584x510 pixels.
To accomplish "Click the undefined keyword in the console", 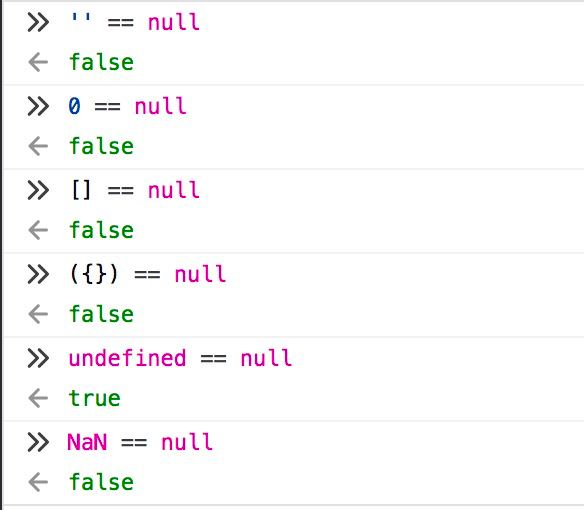I will [127, 358].
